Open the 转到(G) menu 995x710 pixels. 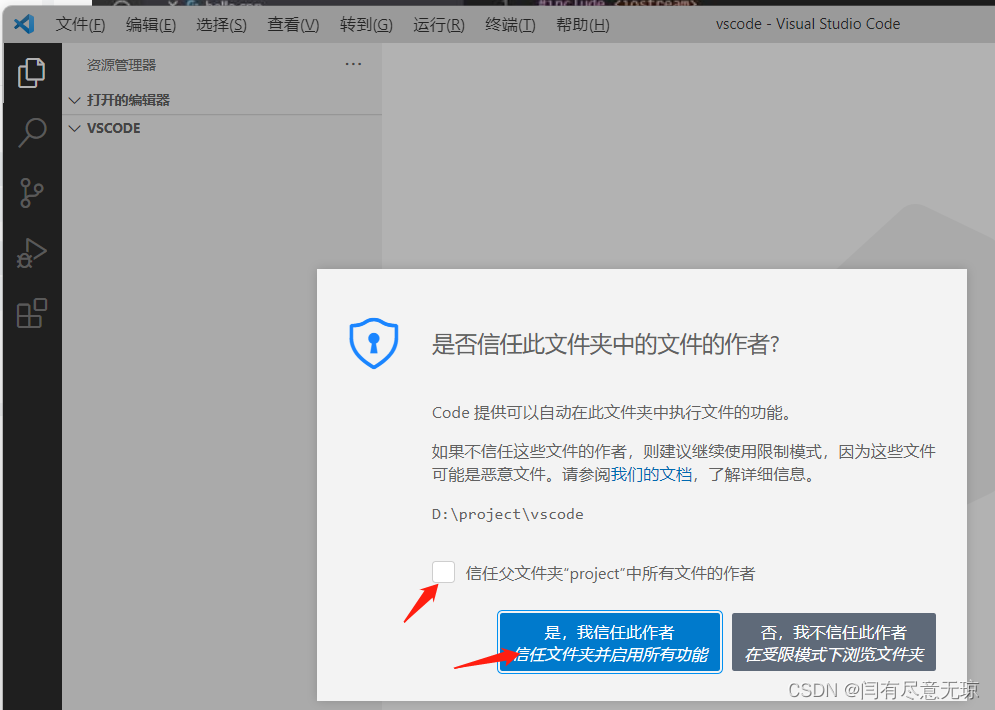366,25
